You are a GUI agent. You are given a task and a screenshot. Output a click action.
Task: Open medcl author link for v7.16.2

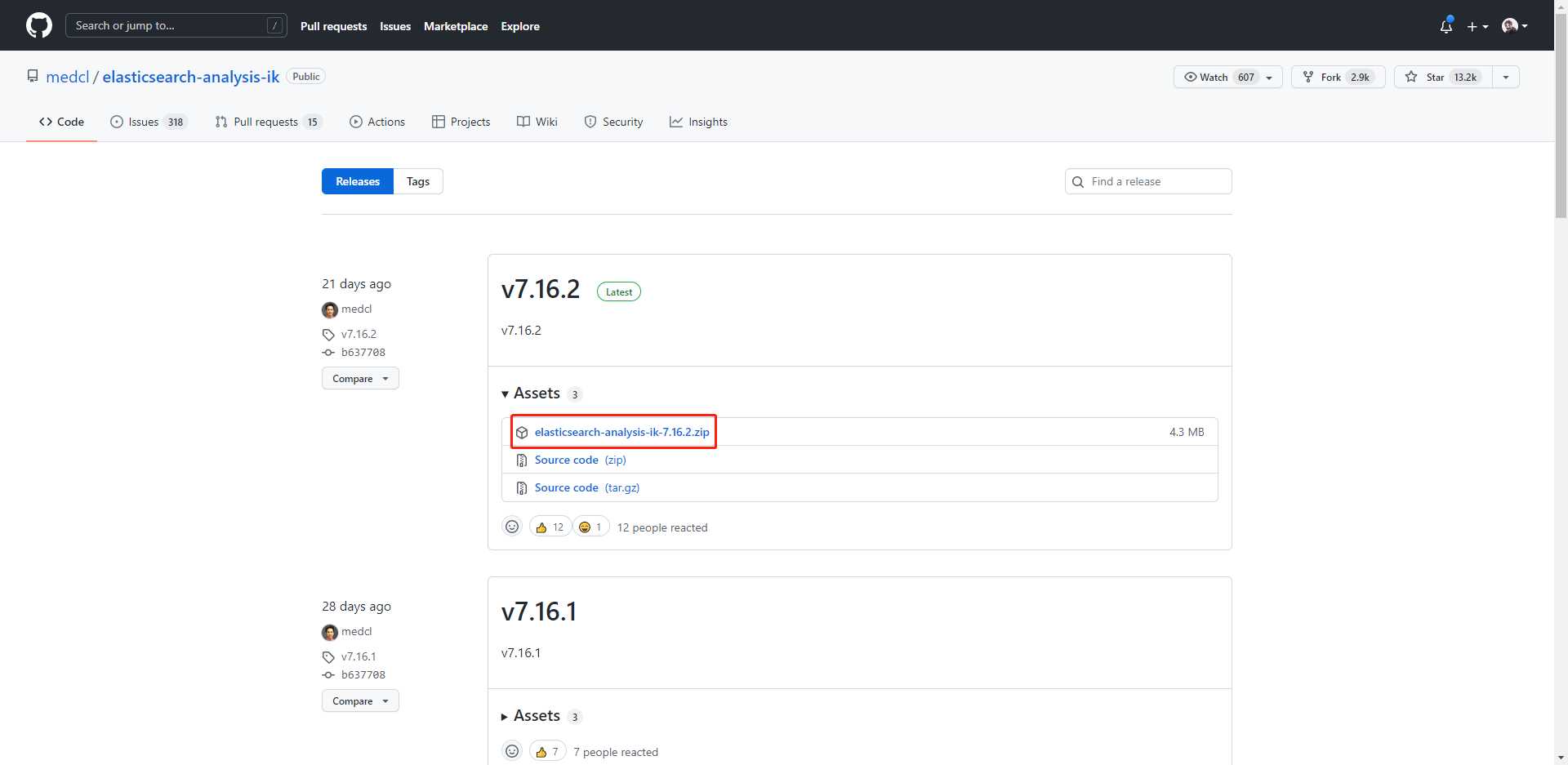pos(357,309)
